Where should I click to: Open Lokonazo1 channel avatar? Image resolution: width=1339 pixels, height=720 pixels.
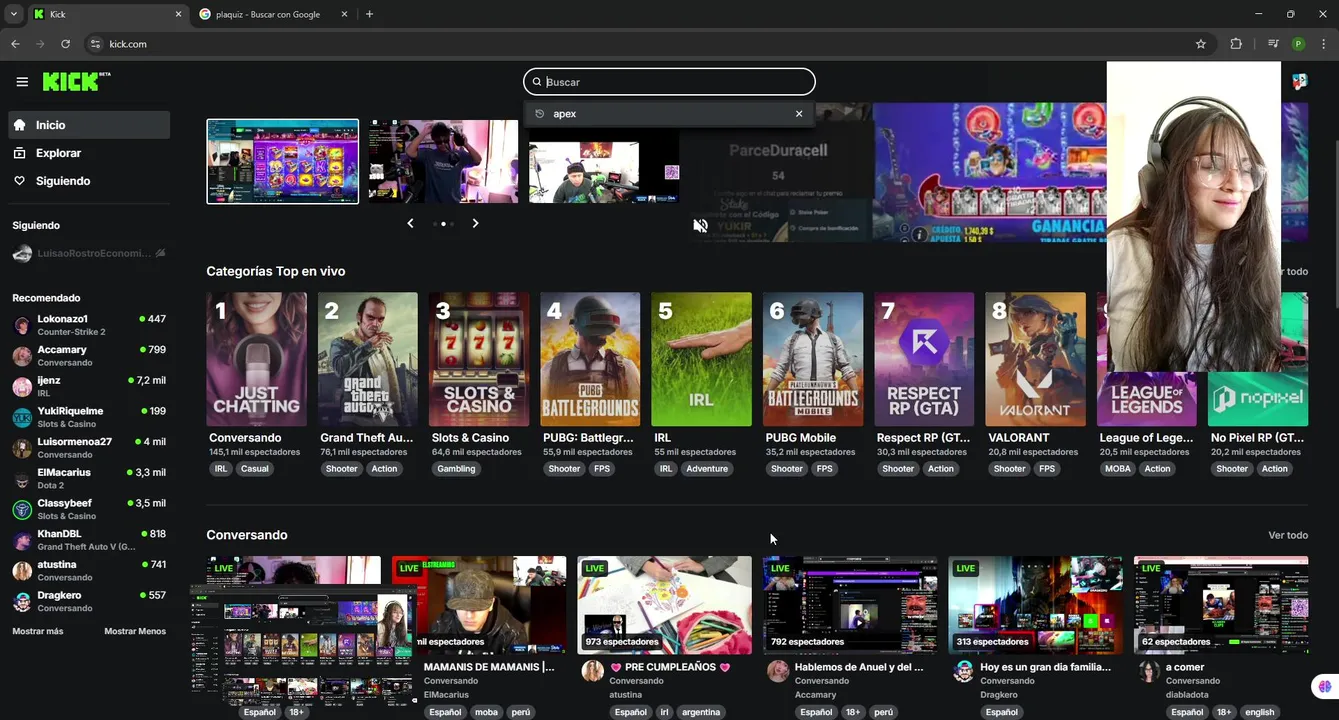(x=22, y=326)
